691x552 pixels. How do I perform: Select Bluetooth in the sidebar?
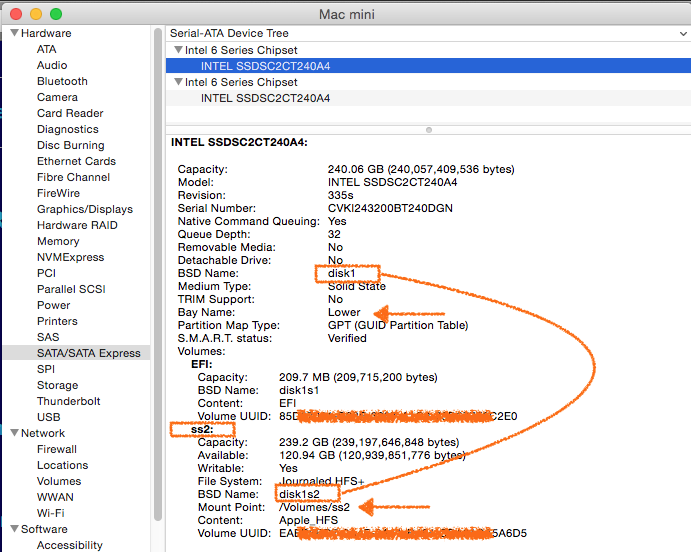(62, 81)
